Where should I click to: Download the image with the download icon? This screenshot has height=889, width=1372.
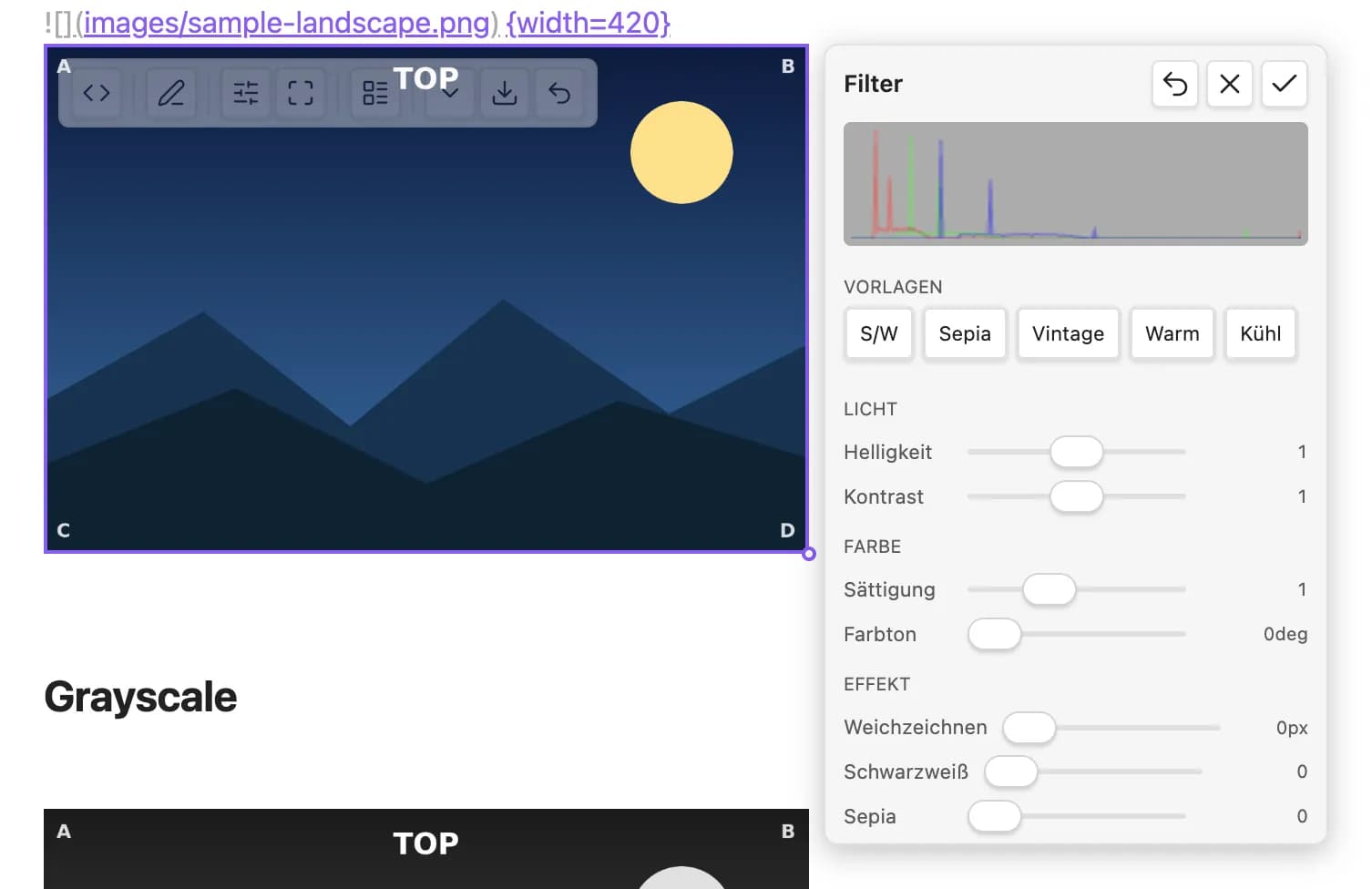pos(505,93)
